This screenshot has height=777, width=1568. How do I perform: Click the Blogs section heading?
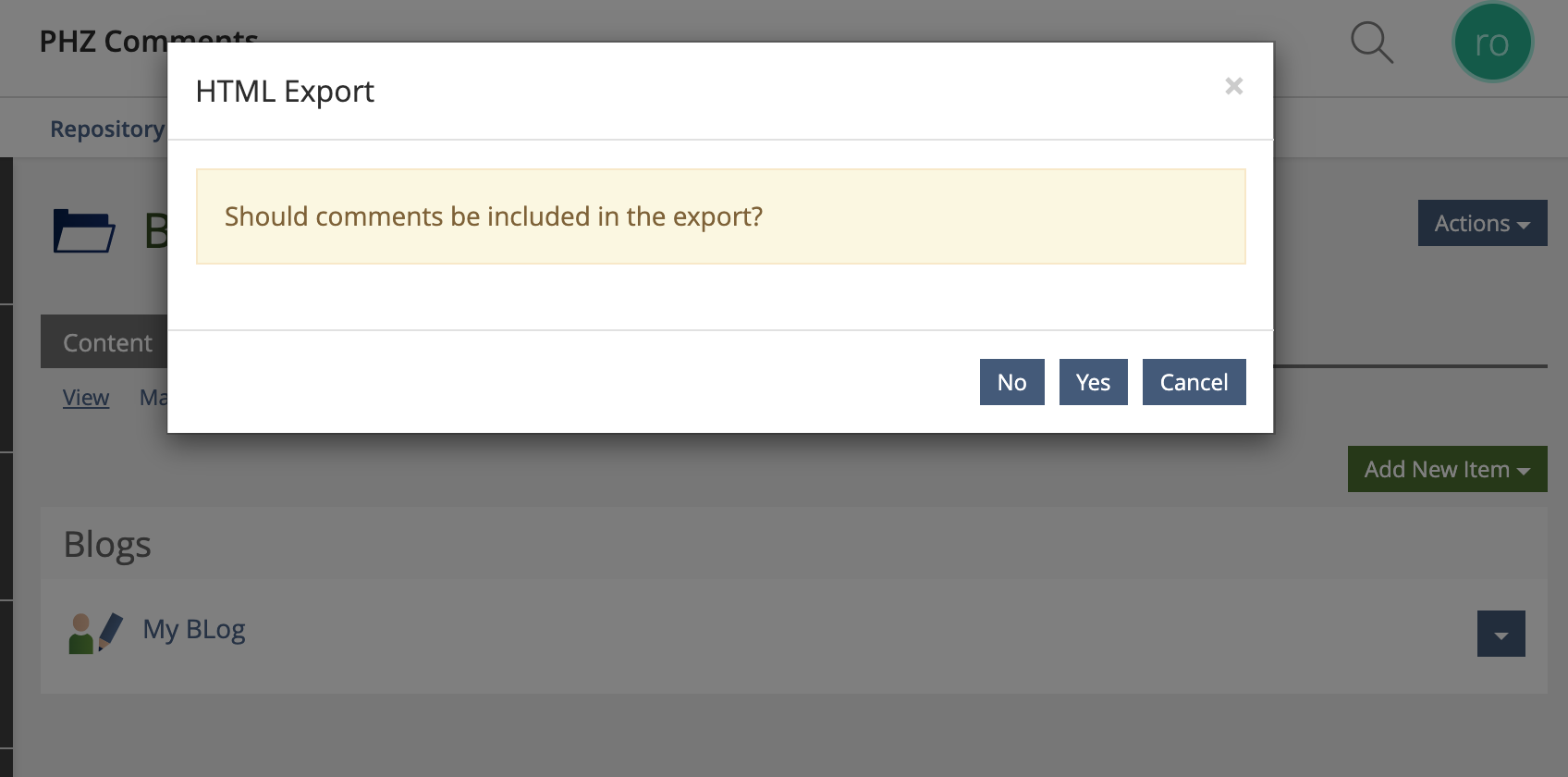coord(107,545)
